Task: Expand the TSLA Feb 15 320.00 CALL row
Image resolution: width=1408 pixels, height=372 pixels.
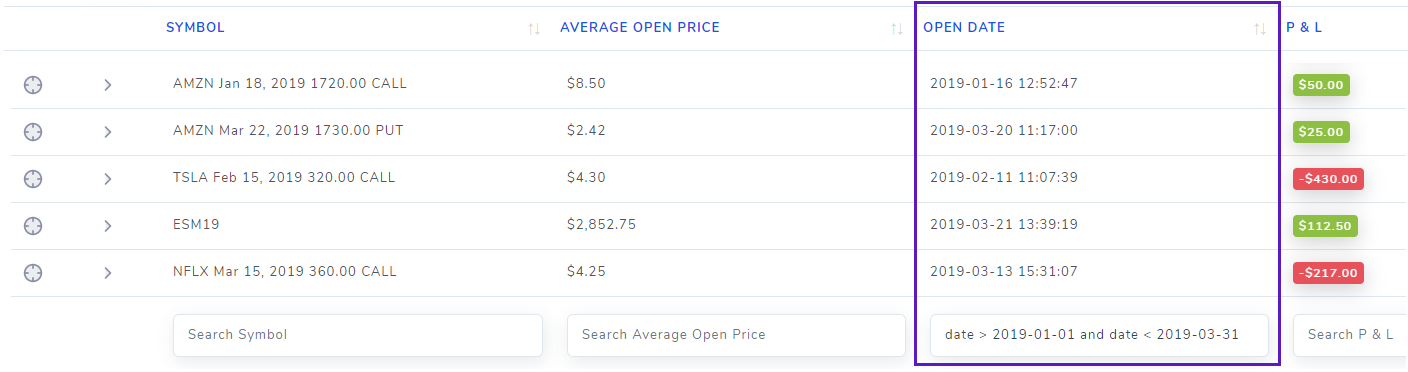Action: tap(107, 179)
